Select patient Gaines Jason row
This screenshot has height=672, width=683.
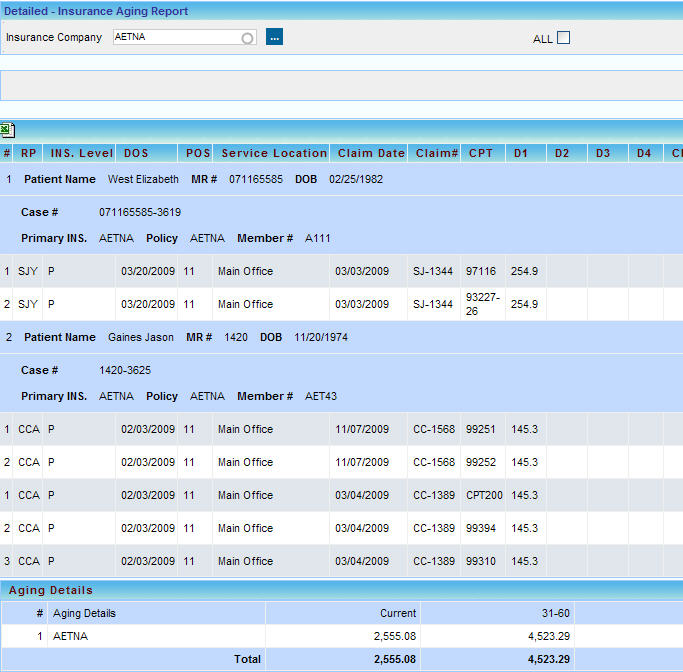140,337
